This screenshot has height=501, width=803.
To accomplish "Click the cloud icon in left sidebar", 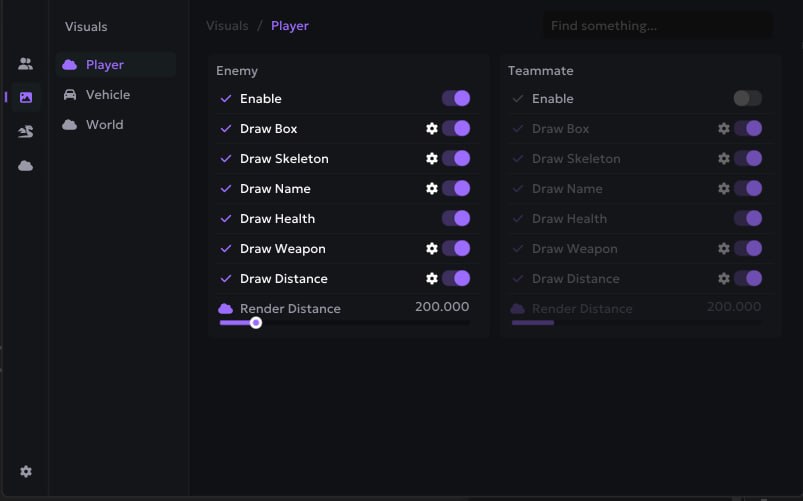I will pyautogui.click(x=26, y=165).
